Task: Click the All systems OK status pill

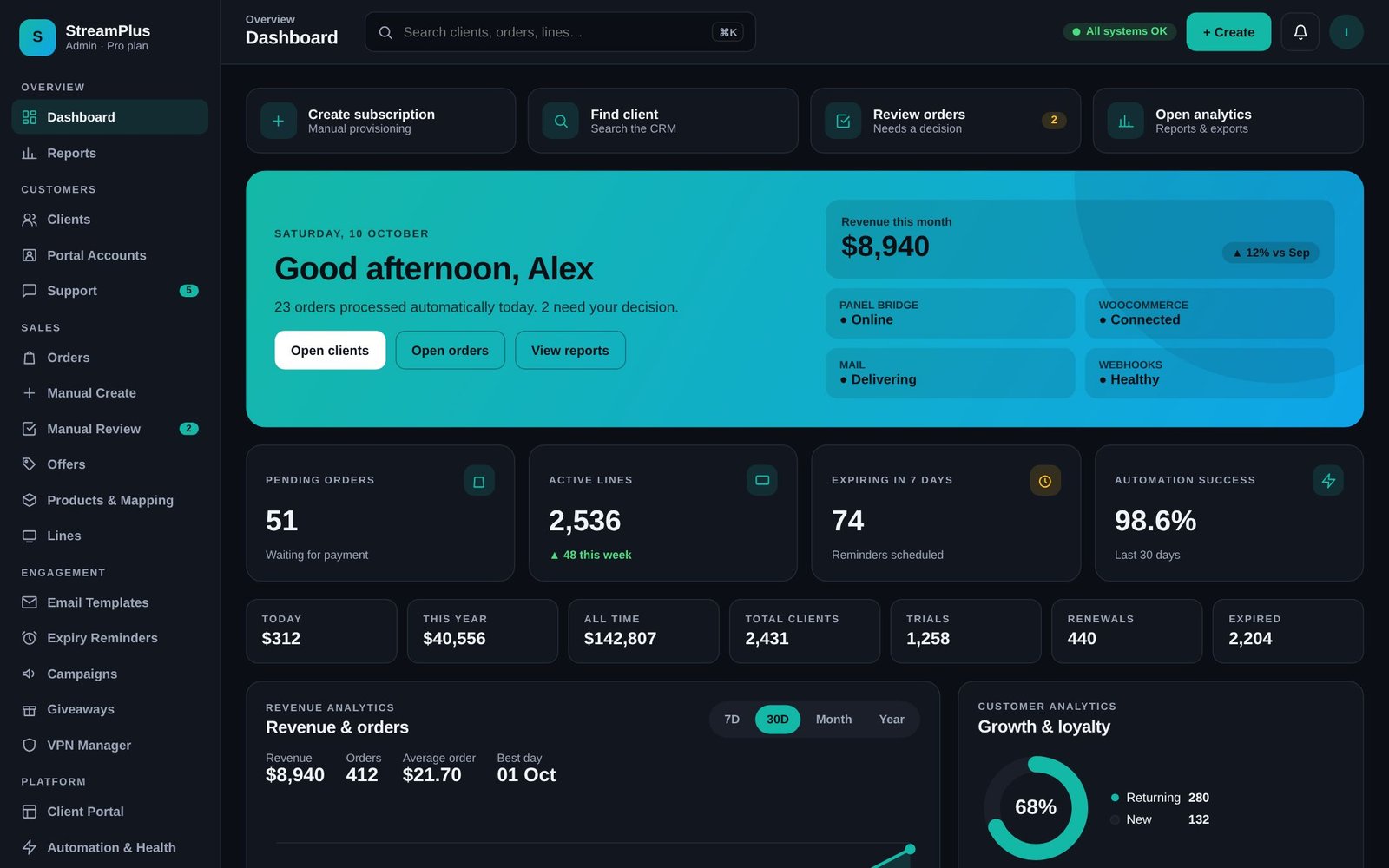Action: point(1120,31)
